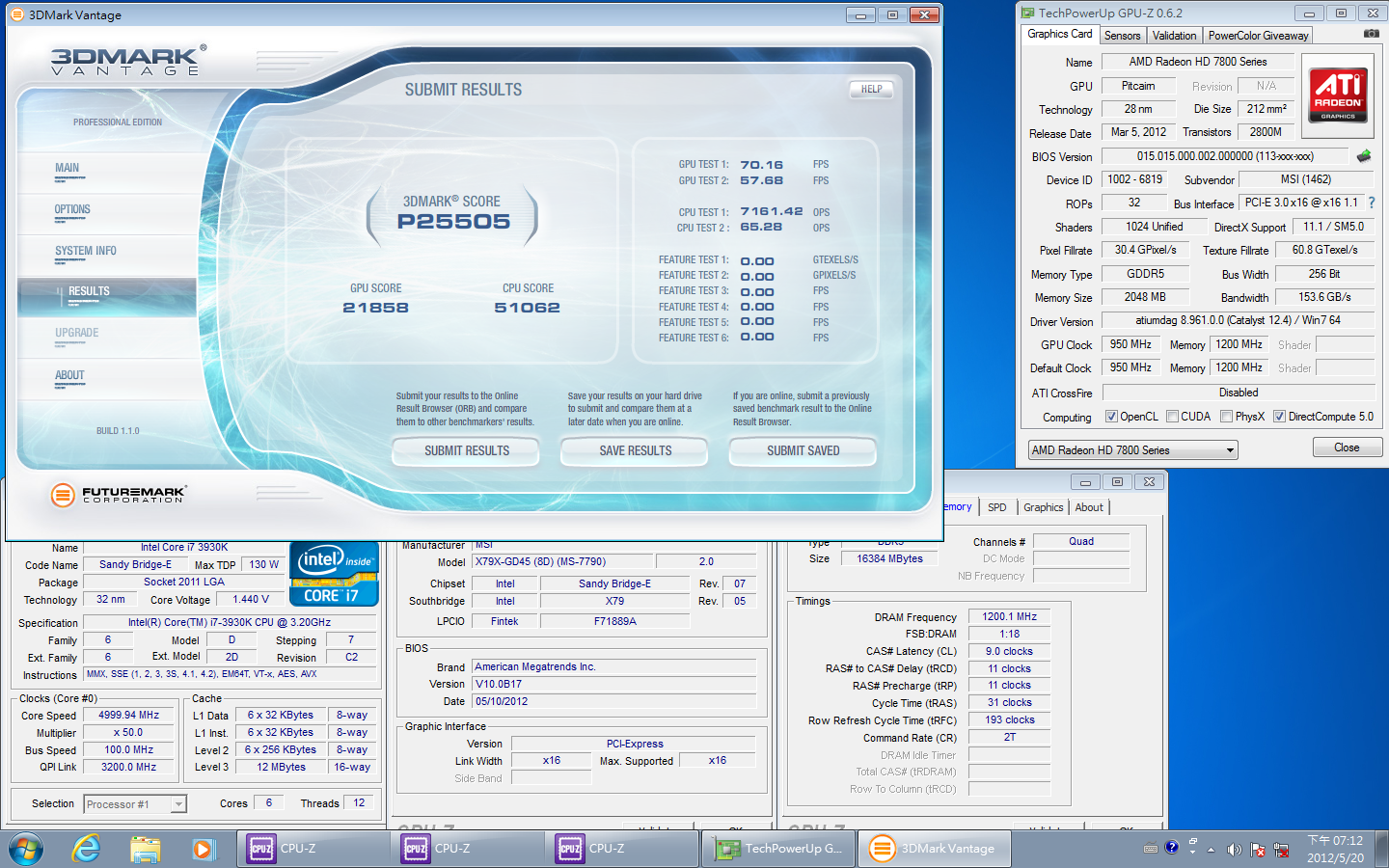Click the P25505 3DMark score
The image size is (1389, 868).
point(453,222)
